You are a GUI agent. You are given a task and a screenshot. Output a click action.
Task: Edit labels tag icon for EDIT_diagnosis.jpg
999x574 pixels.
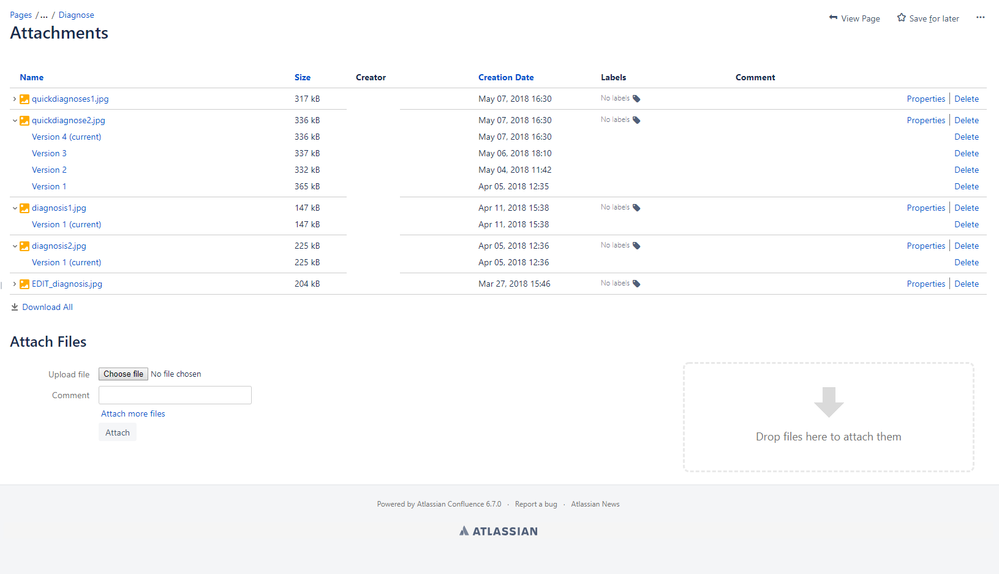click(636, 283)
